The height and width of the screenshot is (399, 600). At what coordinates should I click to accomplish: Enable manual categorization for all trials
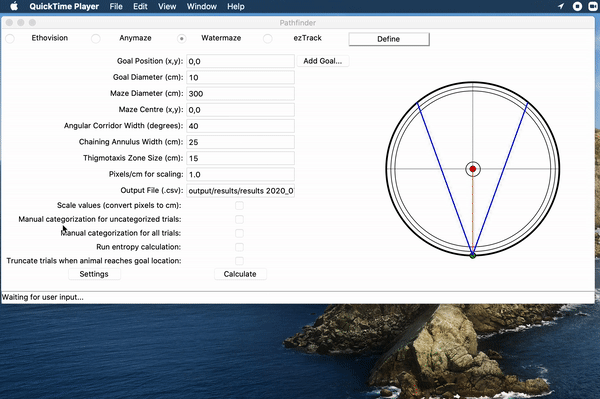pyautogui.click(x=240, y=233)
